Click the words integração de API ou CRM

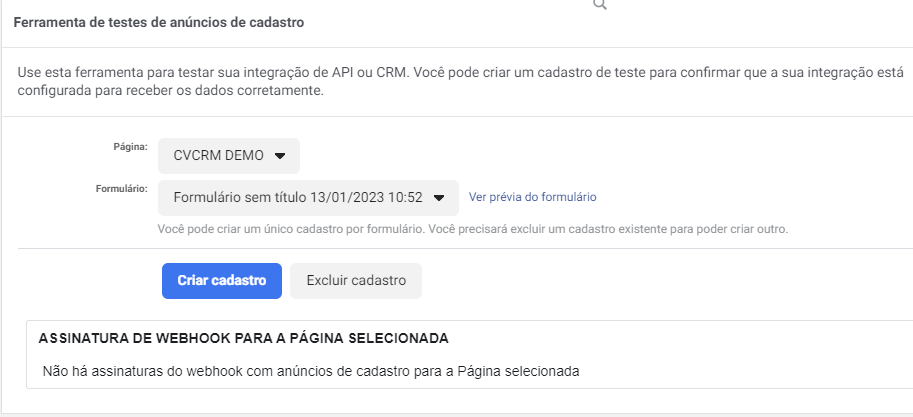(x=328, y=73)
